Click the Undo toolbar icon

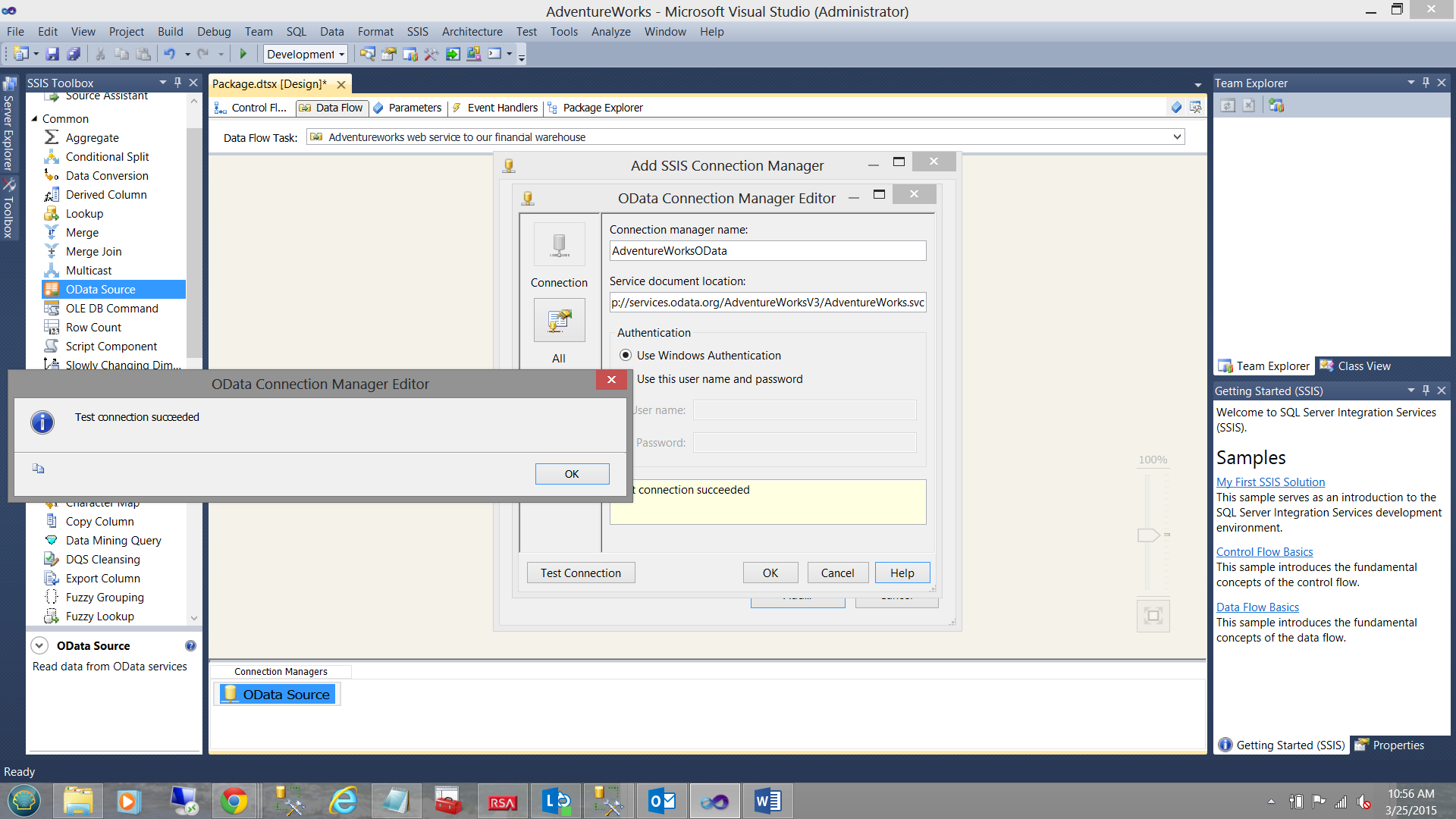(169, 54)
